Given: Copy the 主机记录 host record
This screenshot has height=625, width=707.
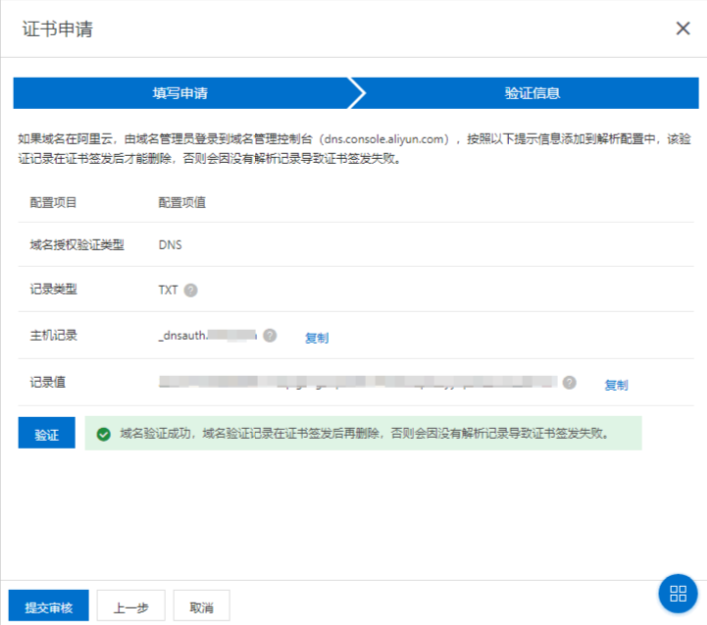Looking at the screenshot, I should [x=317, y=338].
